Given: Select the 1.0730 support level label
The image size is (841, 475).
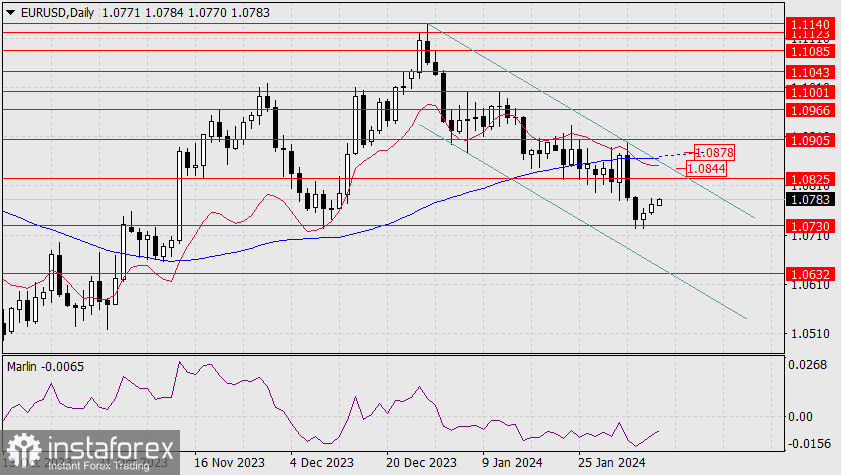Looking at the screenshot, I should click(810, 226).
